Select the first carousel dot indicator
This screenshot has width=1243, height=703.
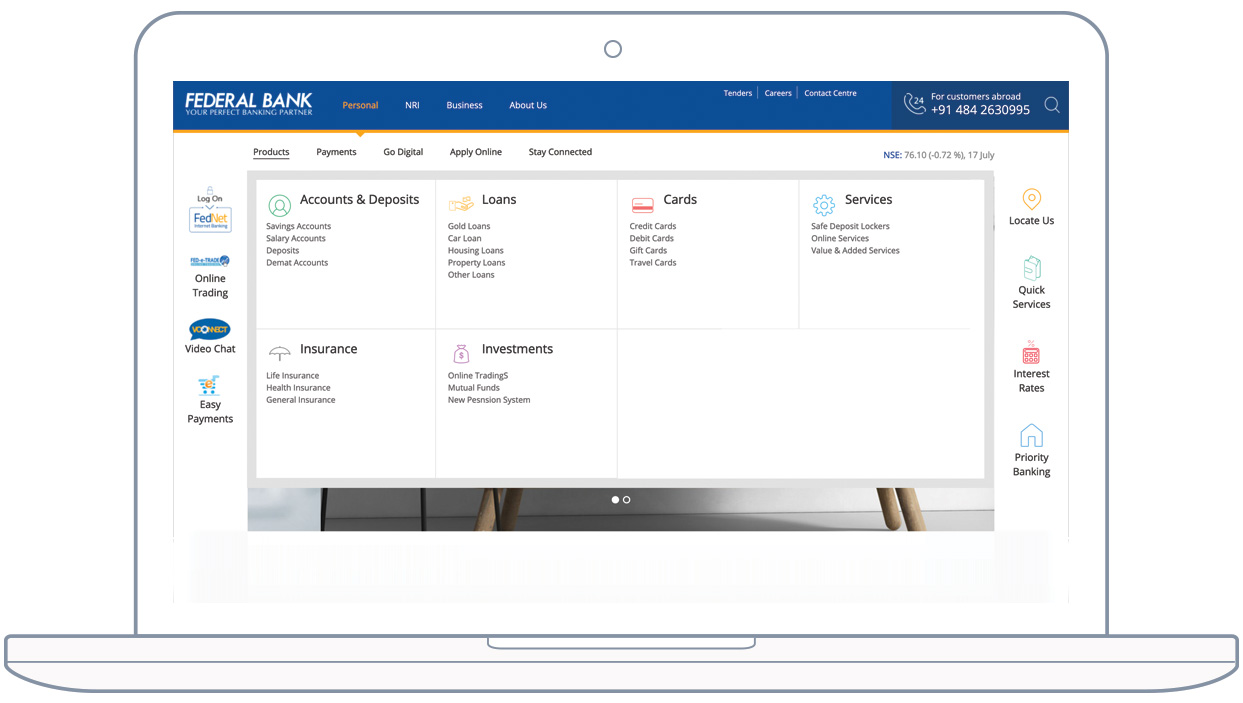pyautogui.click(x=615, y=499)
